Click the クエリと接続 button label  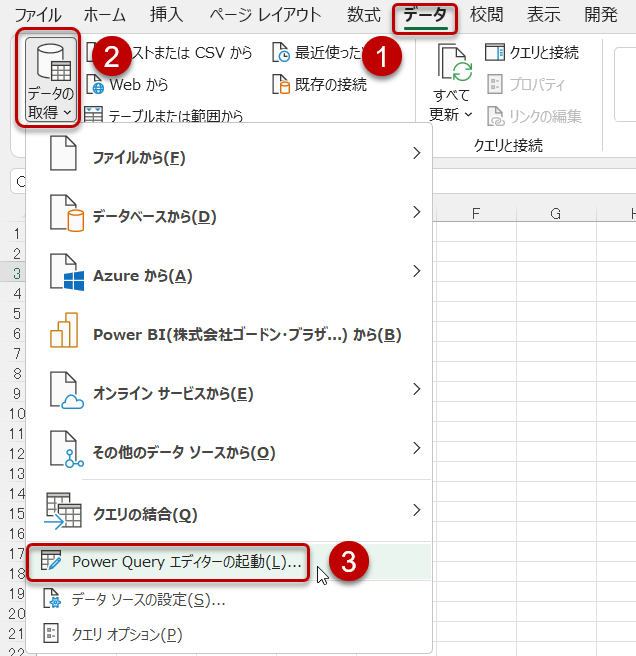pyautogui.click(x=544, y=52)
